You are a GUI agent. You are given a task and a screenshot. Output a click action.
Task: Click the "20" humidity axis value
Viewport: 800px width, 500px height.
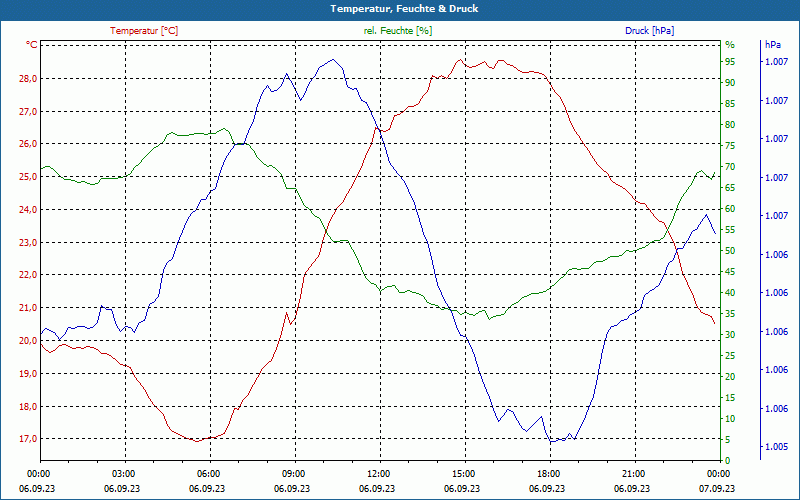(x=731, y=377)
